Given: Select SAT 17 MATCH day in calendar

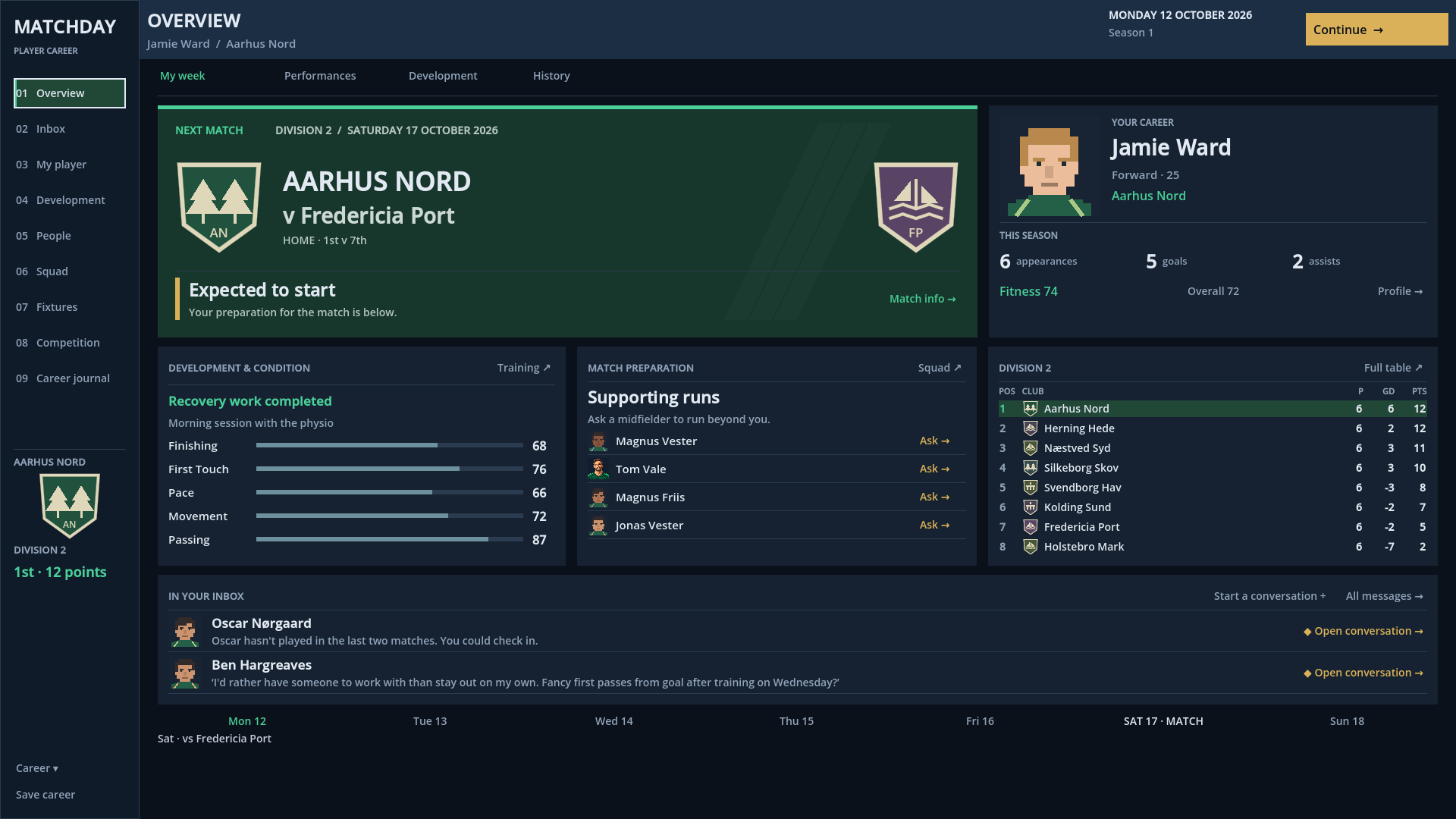Looking at the screenshot, I should (1163, 721).
